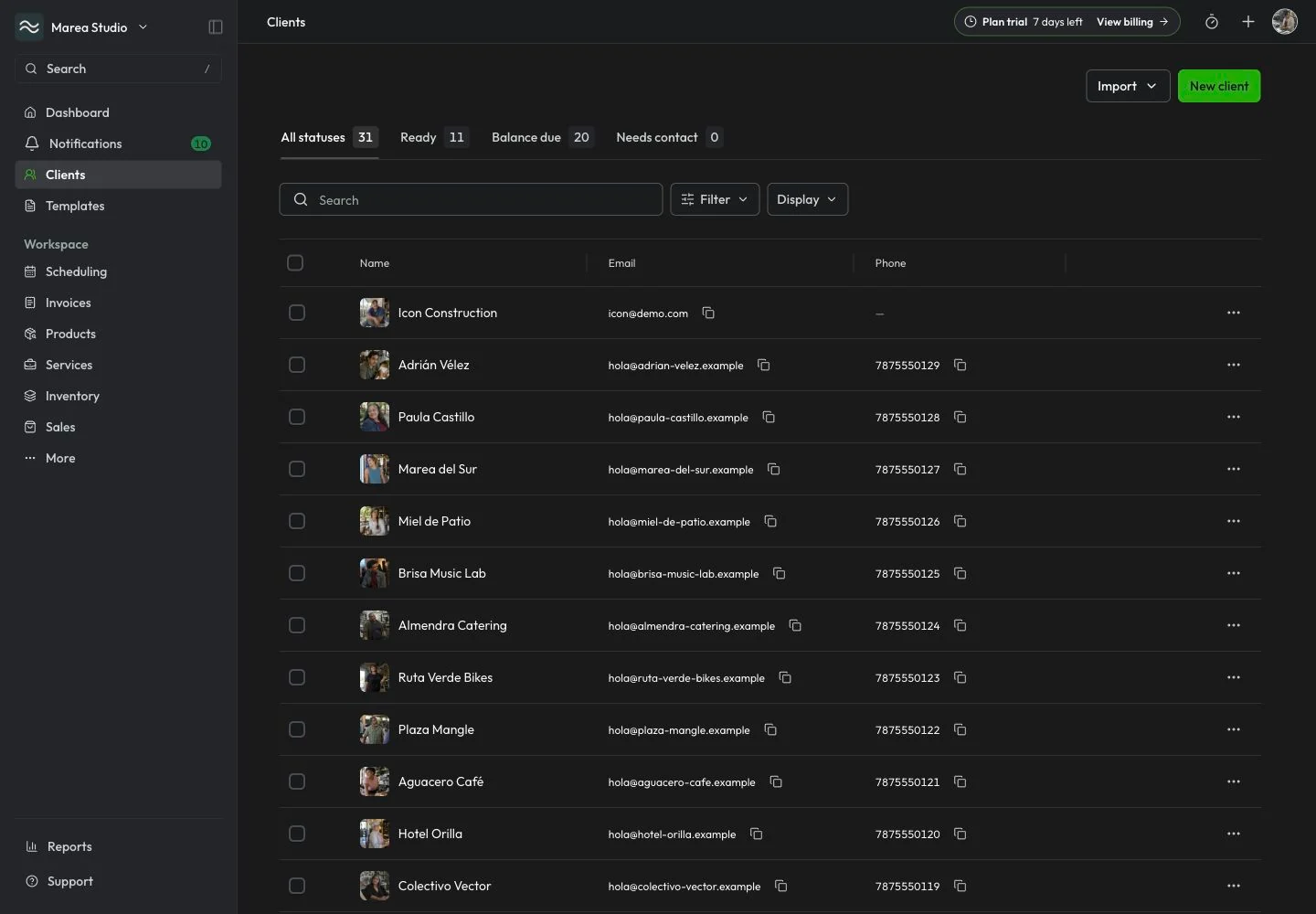Open row actions for Brisa Music Lab
Screen dimensions: 1316x914
(1234, 573)
